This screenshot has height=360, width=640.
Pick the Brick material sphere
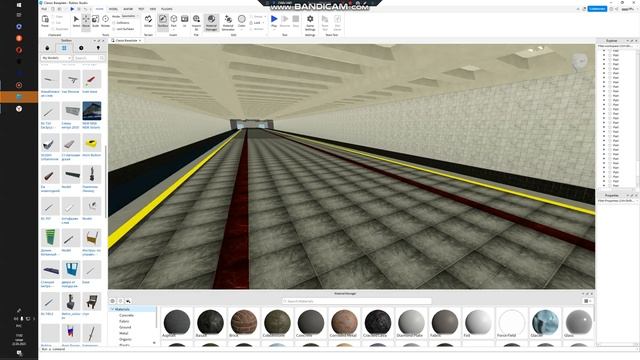click(244, 322)
